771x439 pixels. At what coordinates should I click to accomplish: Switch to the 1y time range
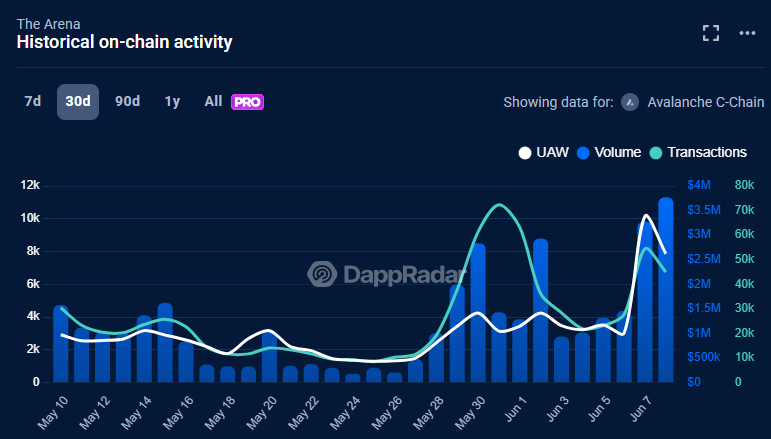pos(172,102)
